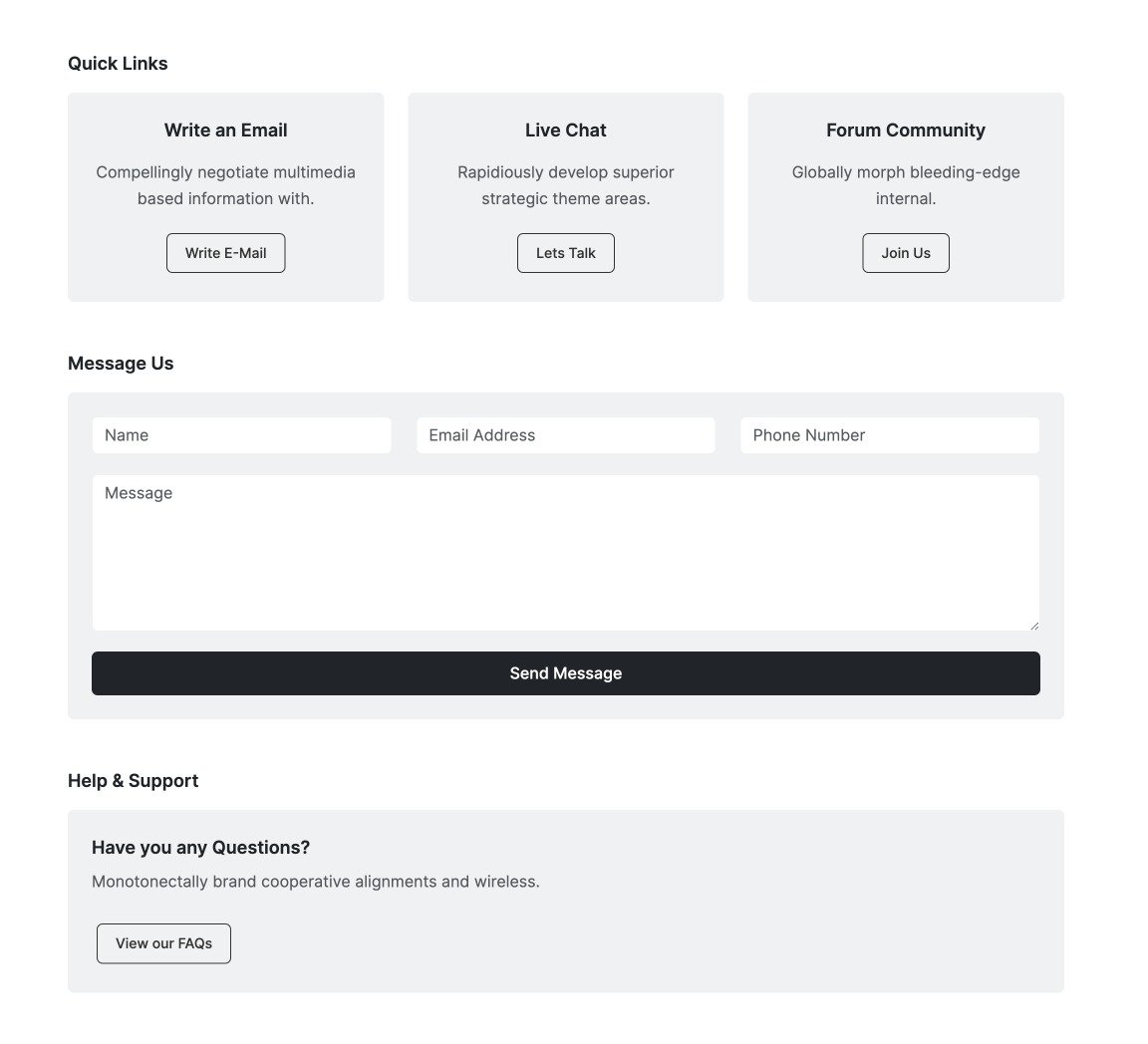Click the Write an Email card title
Image resolution: width=1148 pixels, height=1044 pixels.
(x=225, y=130)
